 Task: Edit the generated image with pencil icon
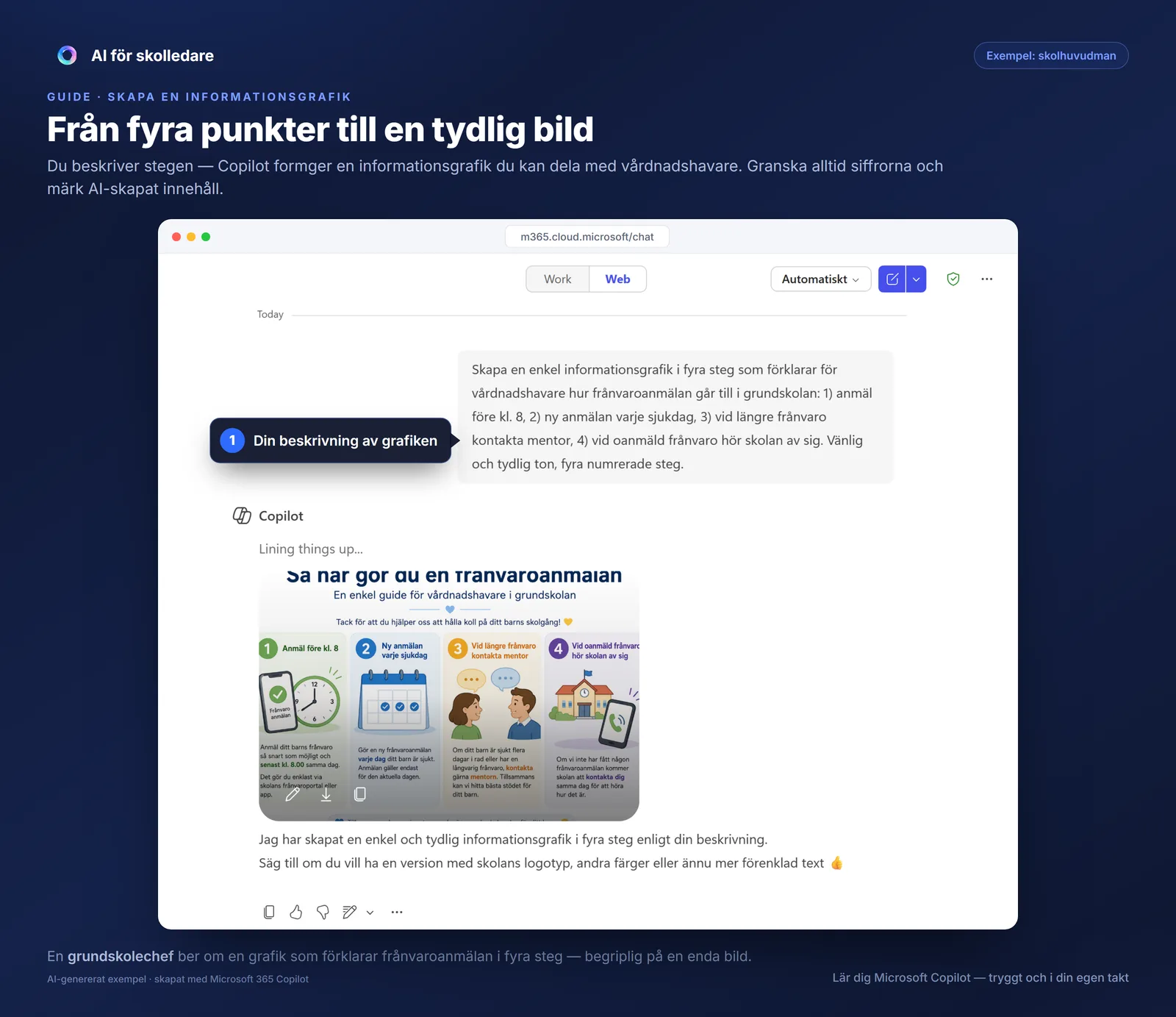(x=293, y=794)
